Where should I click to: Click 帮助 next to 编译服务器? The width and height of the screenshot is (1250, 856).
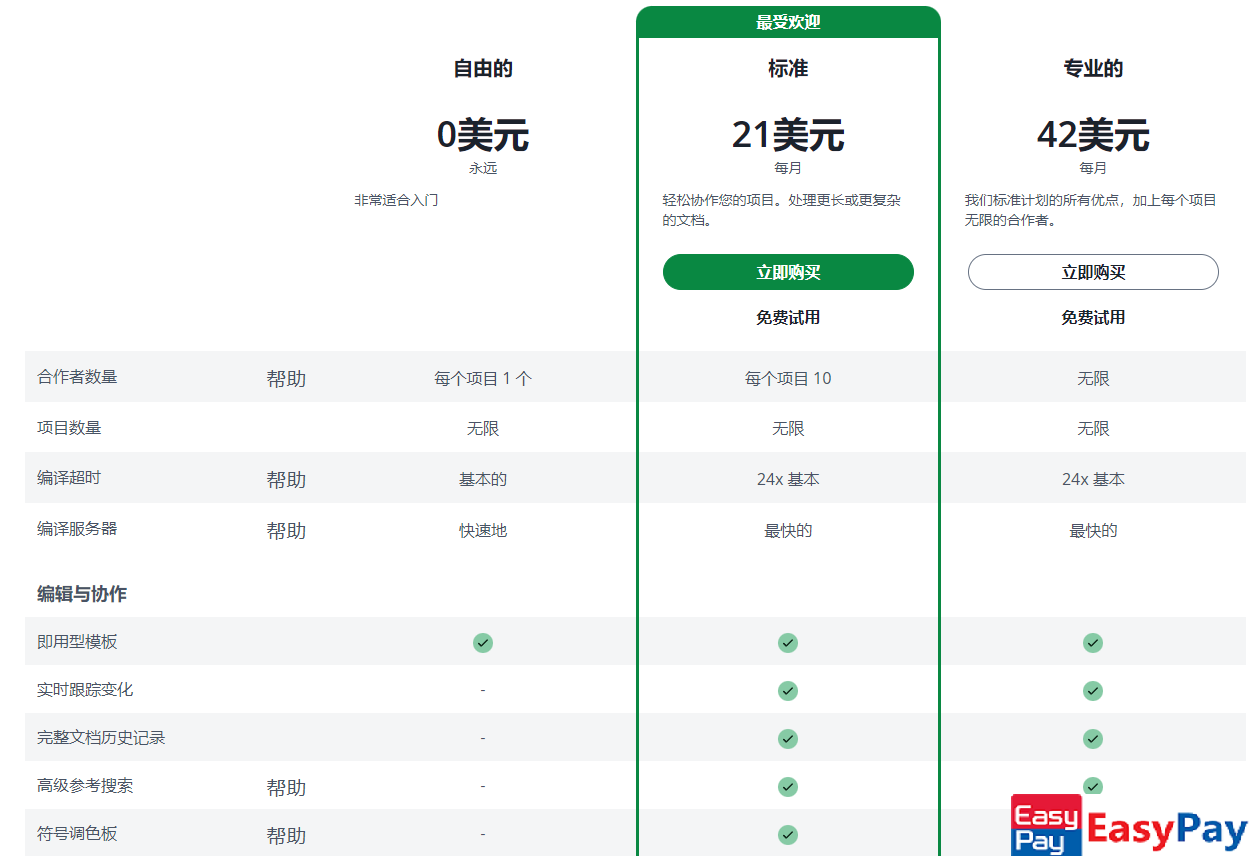[286, 531]
